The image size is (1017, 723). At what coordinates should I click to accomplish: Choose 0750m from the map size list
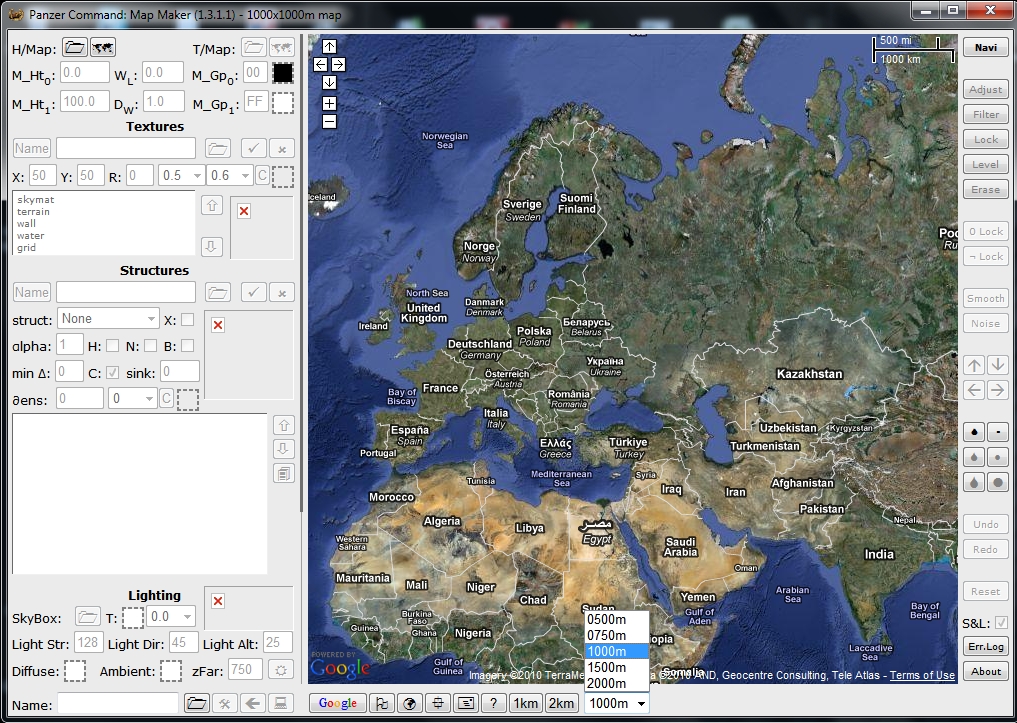point(616,635)
